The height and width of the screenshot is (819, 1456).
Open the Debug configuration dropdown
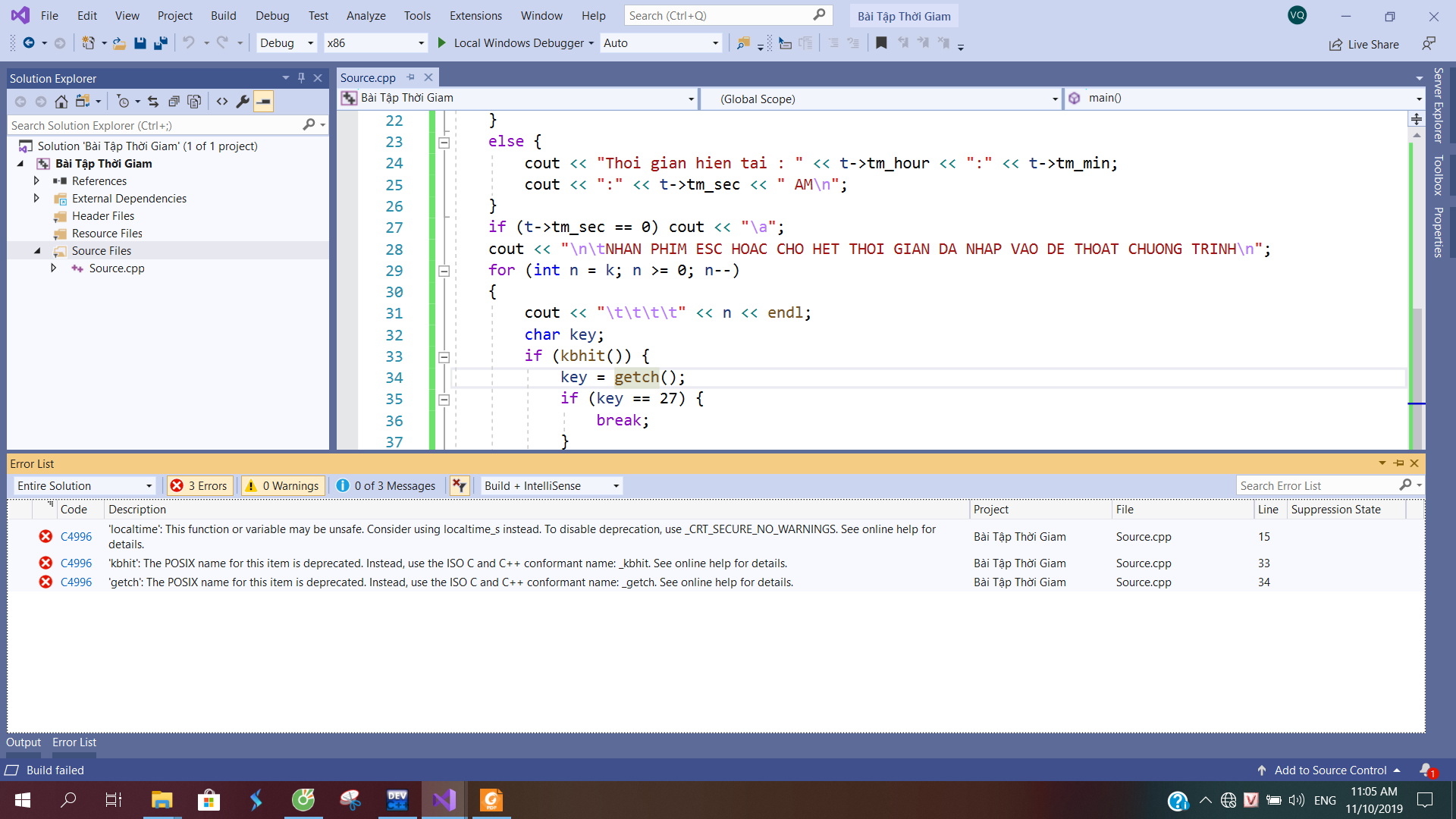pyautogui.click(x=285, y=43)
